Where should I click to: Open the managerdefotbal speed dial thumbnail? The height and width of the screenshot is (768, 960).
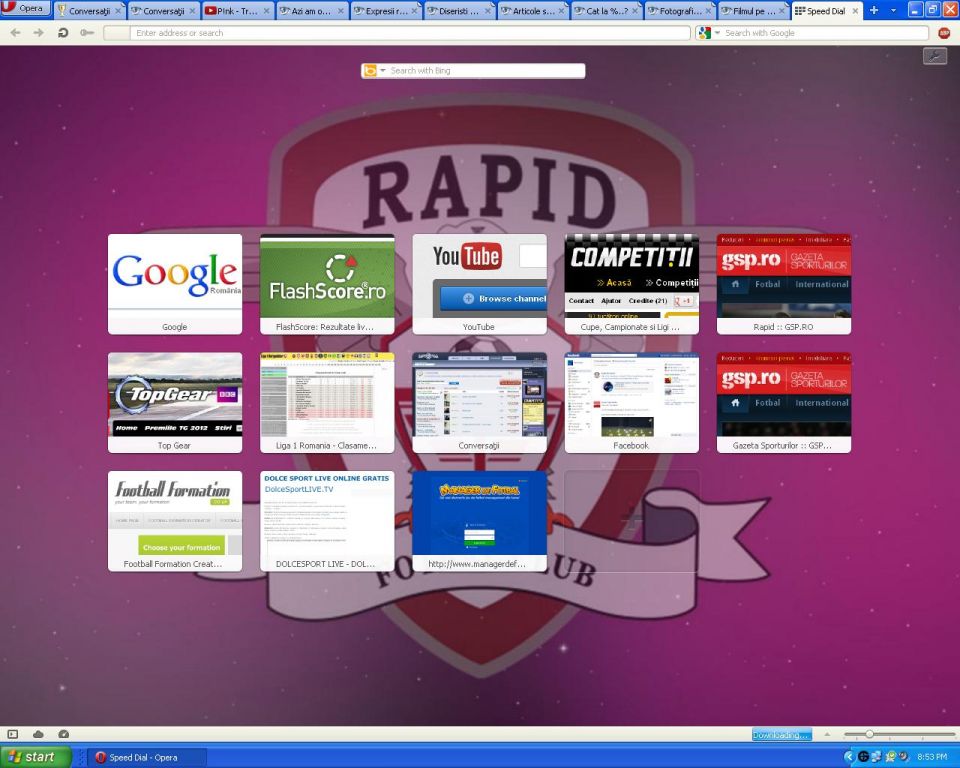pyautogui.click(x=479, y=521)
